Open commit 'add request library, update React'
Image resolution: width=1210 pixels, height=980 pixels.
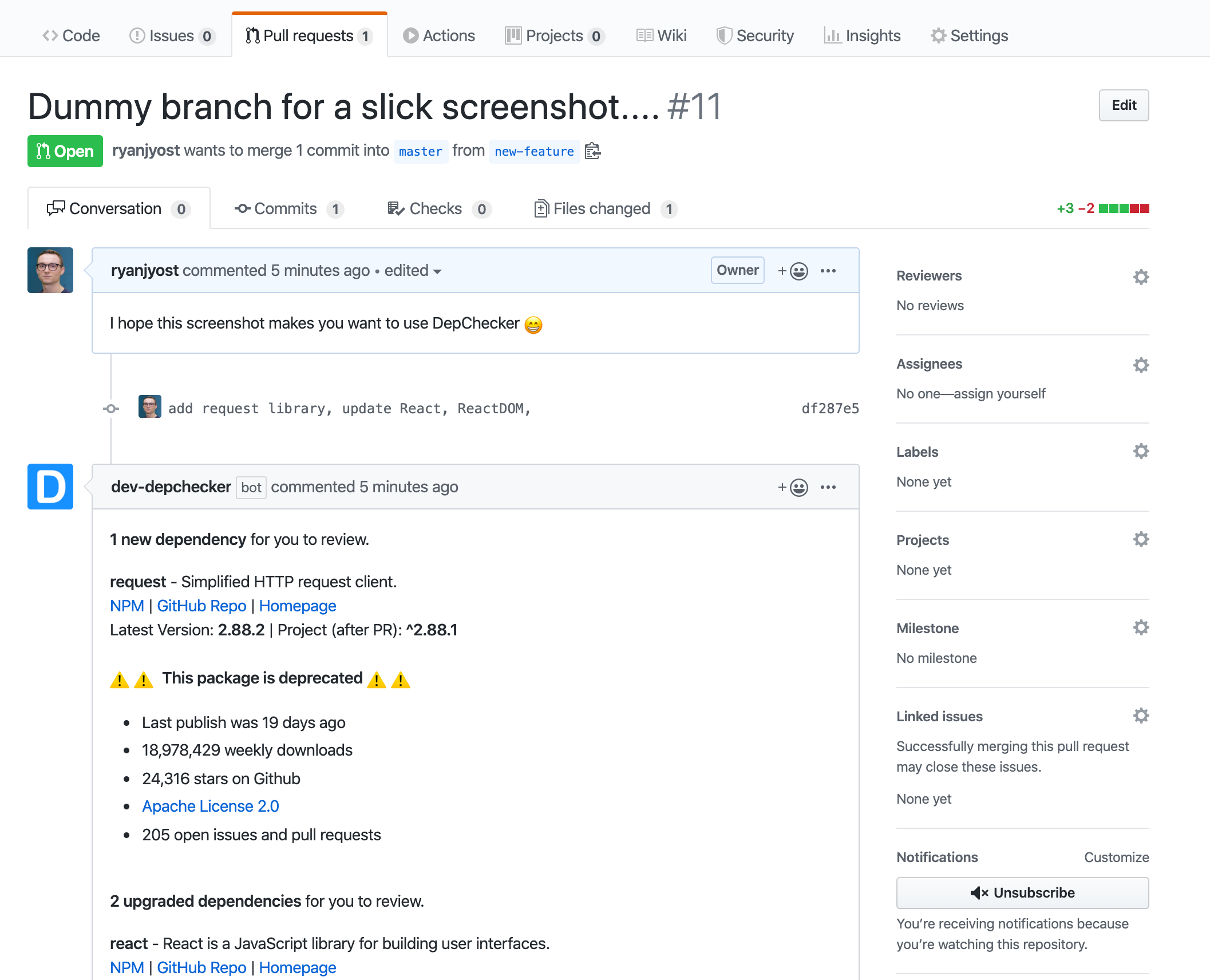tap(350, 409)
